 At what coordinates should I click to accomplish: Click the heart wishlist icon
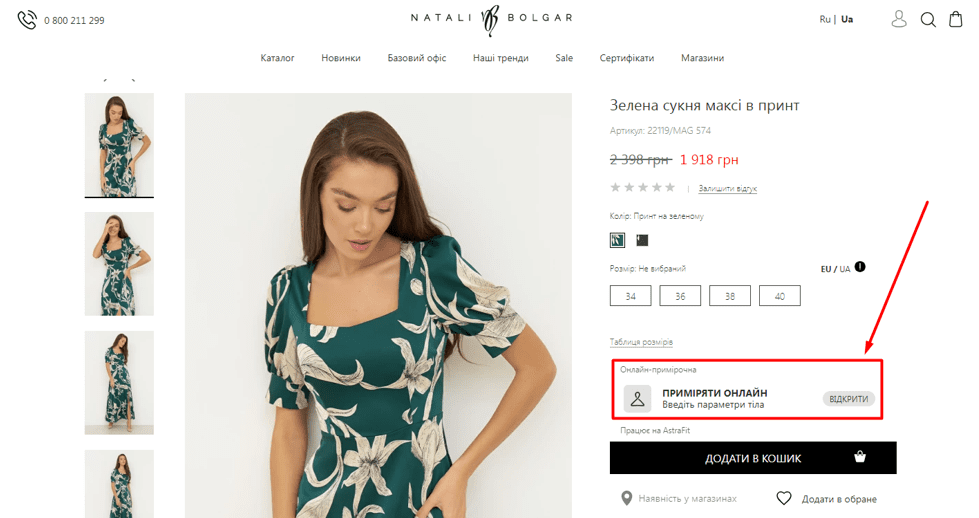[784, 498]
